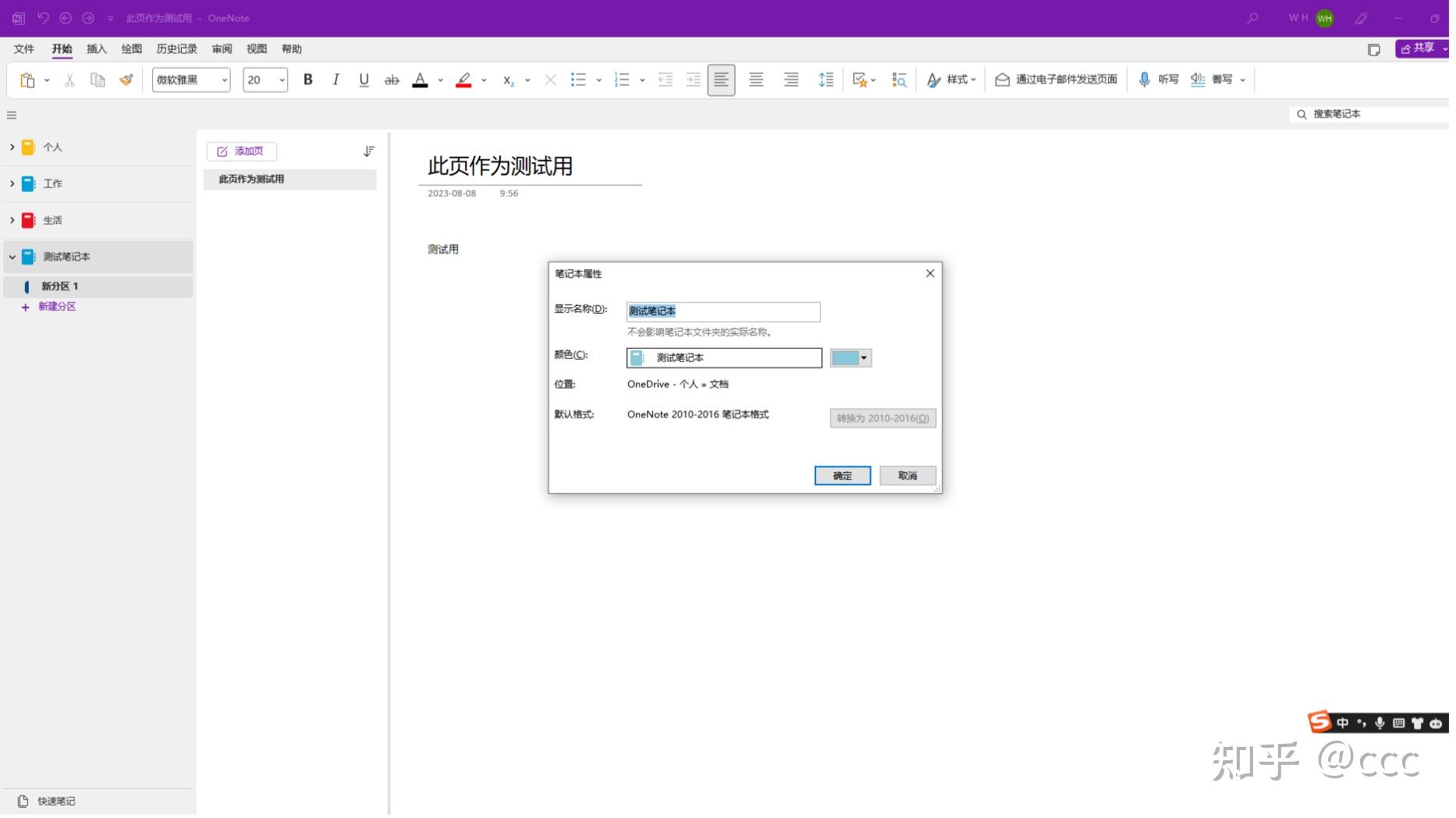Toggle bold formatting
This screenshot has height=818, width=1456.
(x=308, y=80)
